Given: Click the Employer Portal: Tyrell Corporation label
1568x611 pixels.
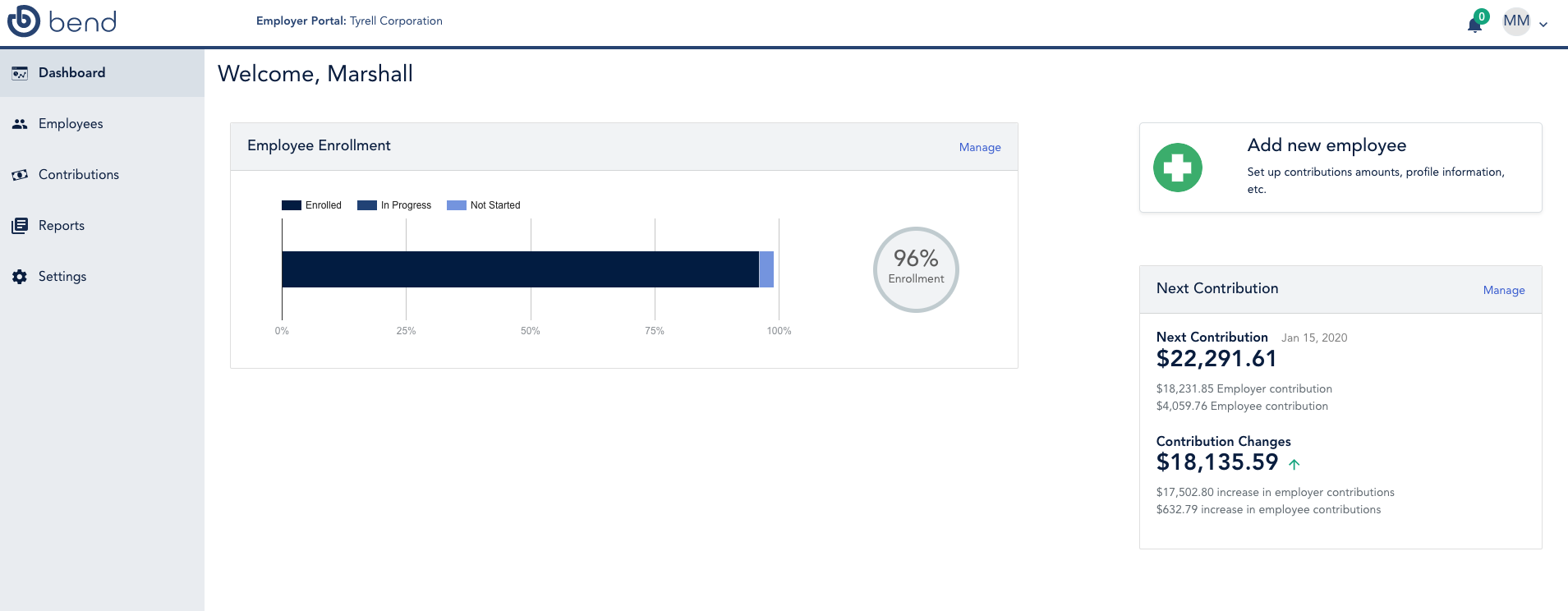Looking at the screenshot, I should [349, 21].
